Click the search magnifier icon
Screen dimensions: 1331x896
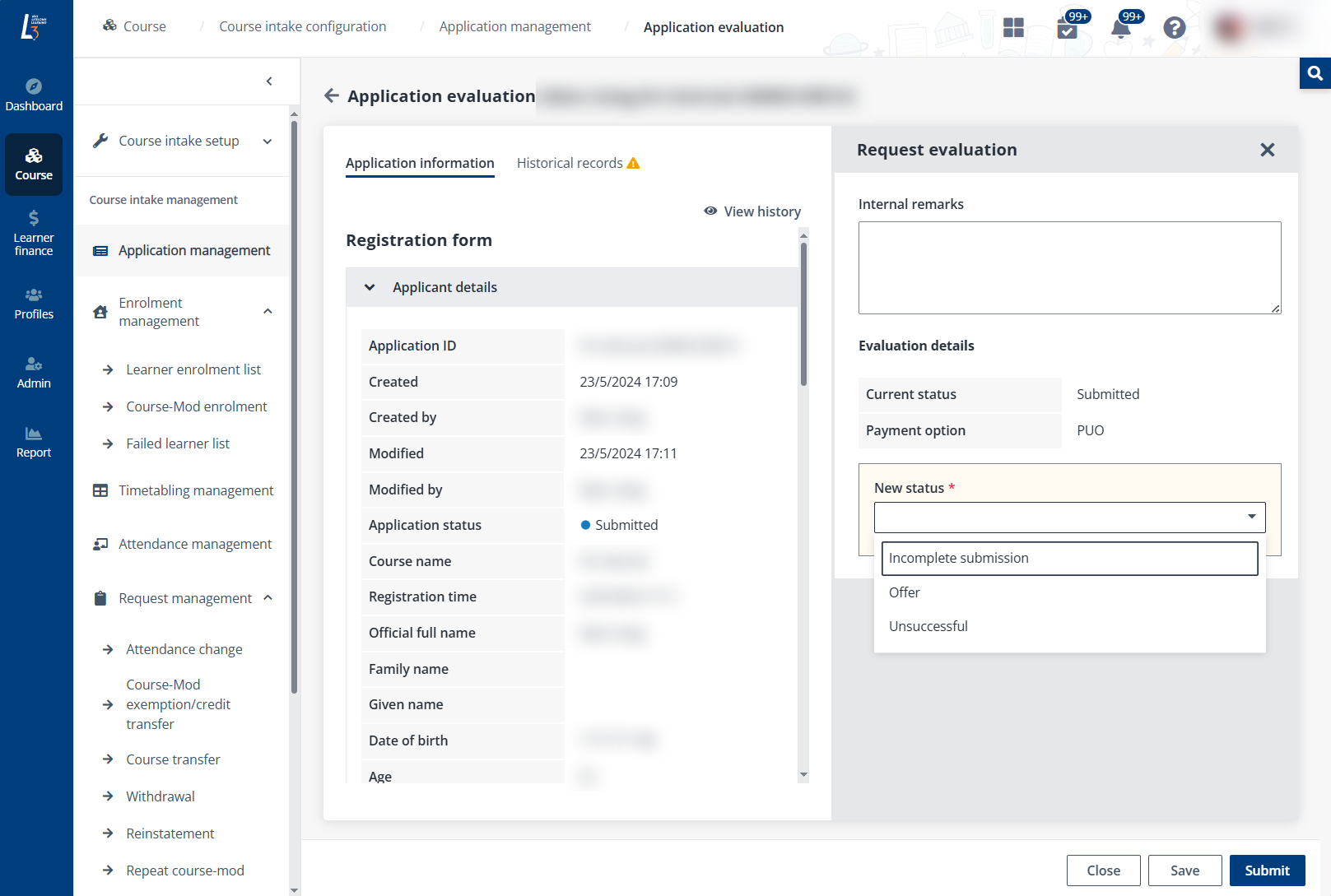1315,73
